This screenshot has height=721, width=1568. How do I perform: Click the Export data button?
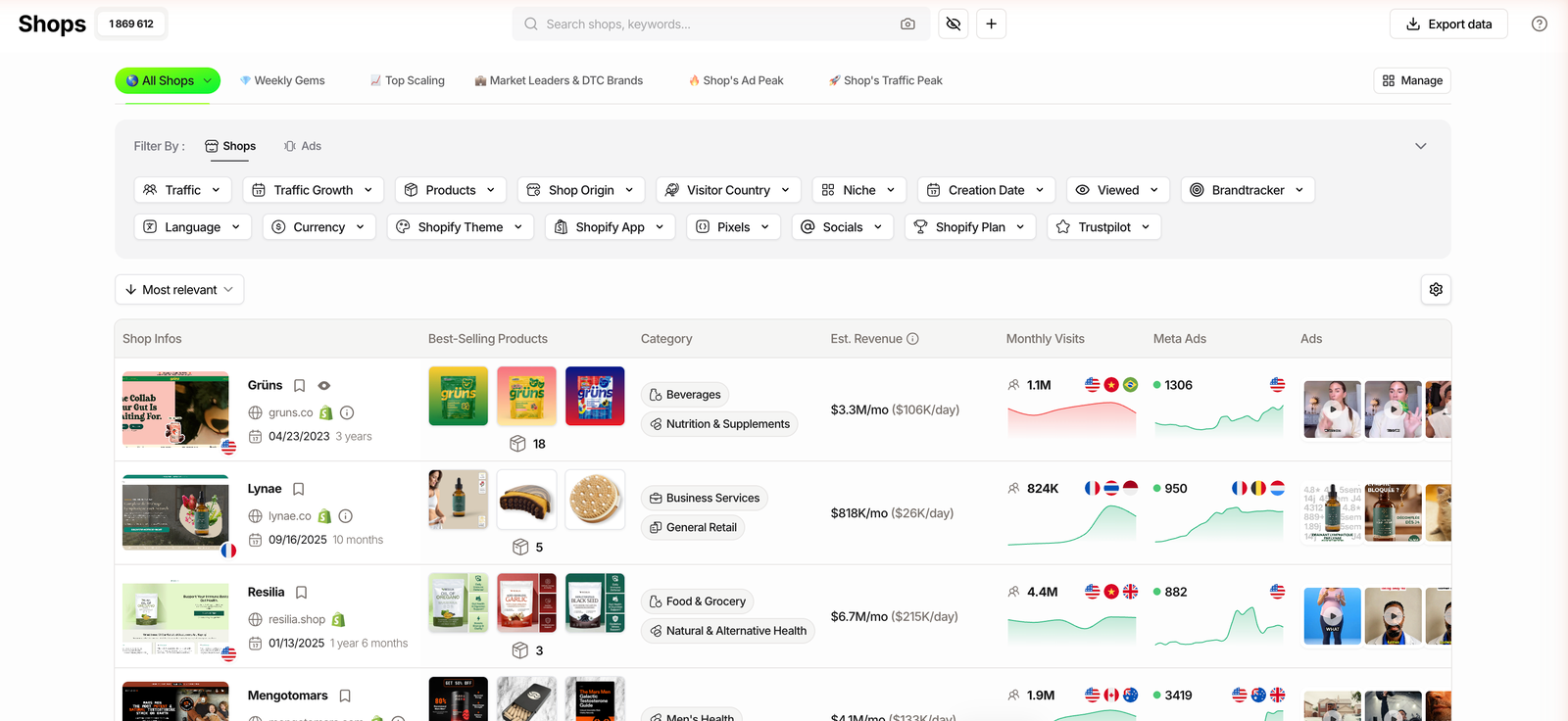click(x=1448, y=24)
